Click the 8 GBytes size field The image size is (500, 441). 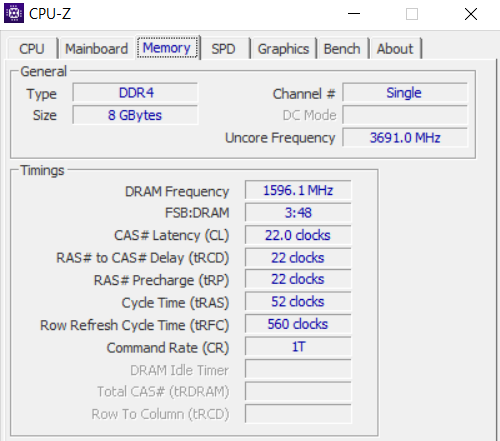[135, 115]
